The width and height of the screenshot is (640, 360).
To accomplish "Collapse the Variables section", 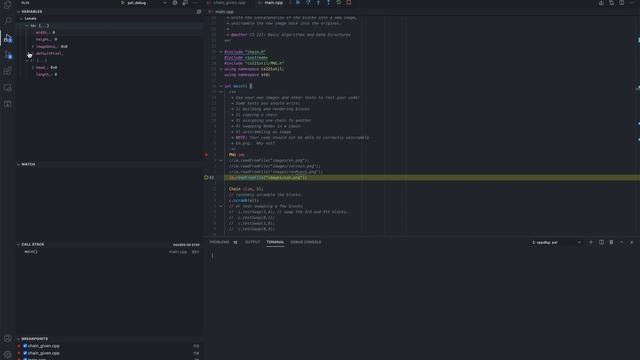I will pyautogui.click(x=32, y=11).
